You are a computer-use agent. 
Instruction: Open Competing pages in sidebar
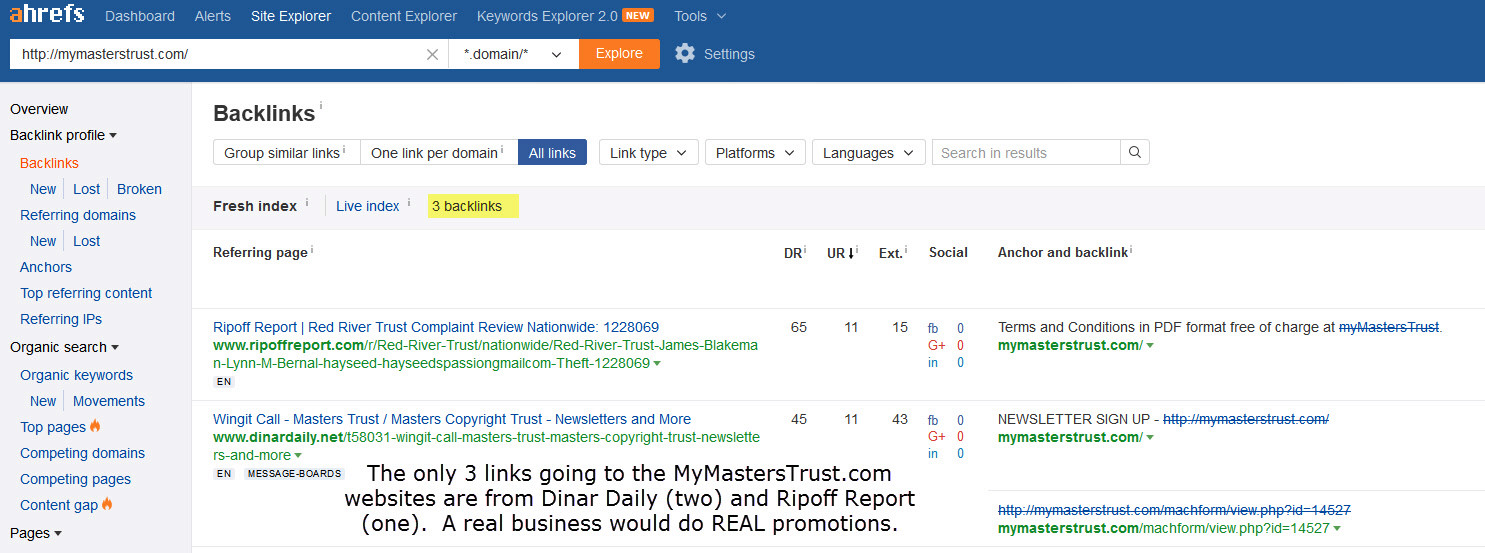point(75,479)
